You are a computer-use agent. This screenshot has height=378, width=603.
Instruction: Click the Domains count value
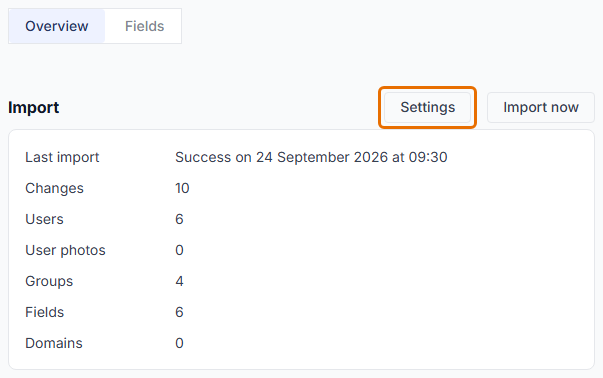[179, 343]
